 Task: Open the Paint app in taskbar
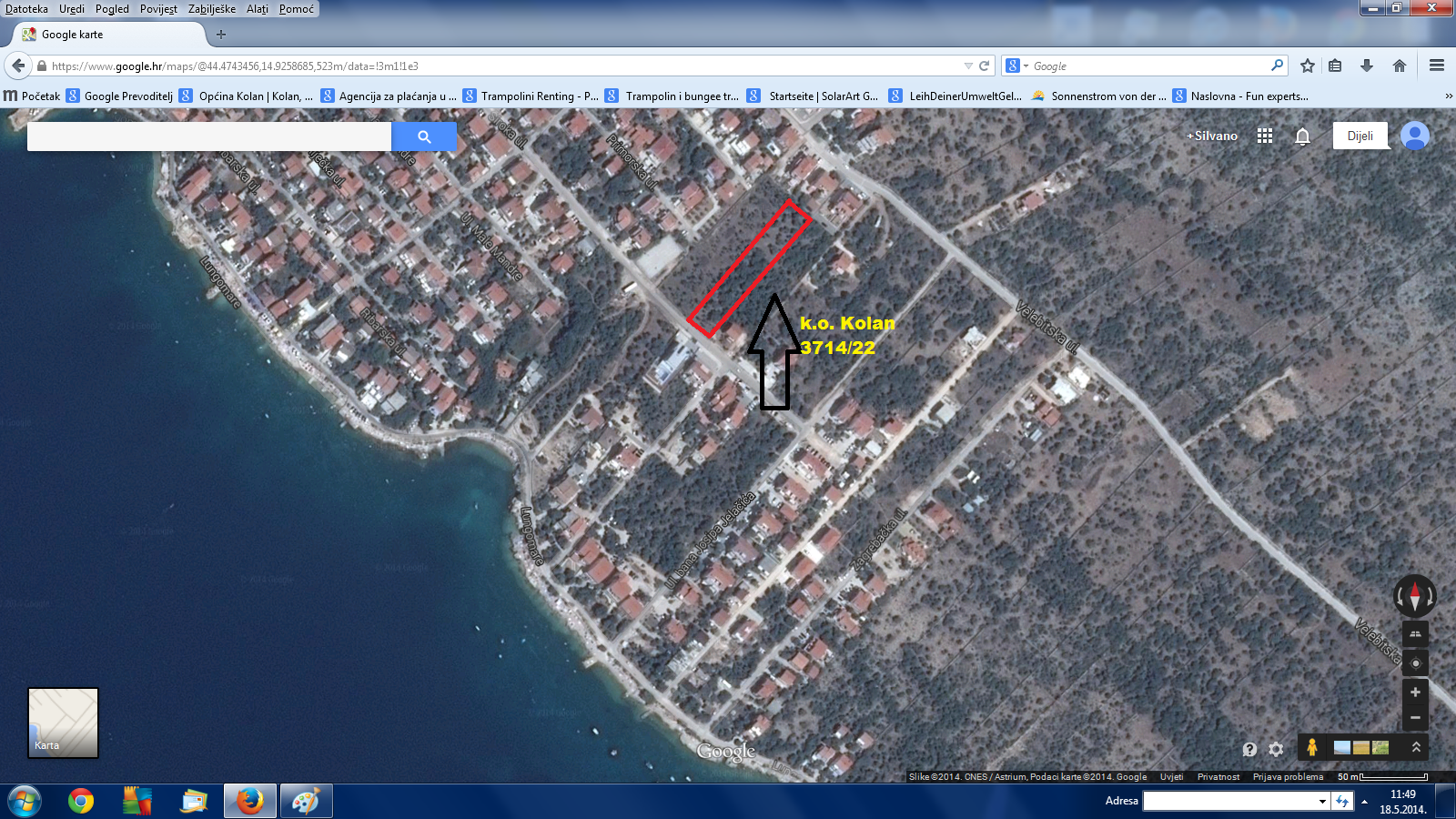pyautogui.click(x=306, y=802)
